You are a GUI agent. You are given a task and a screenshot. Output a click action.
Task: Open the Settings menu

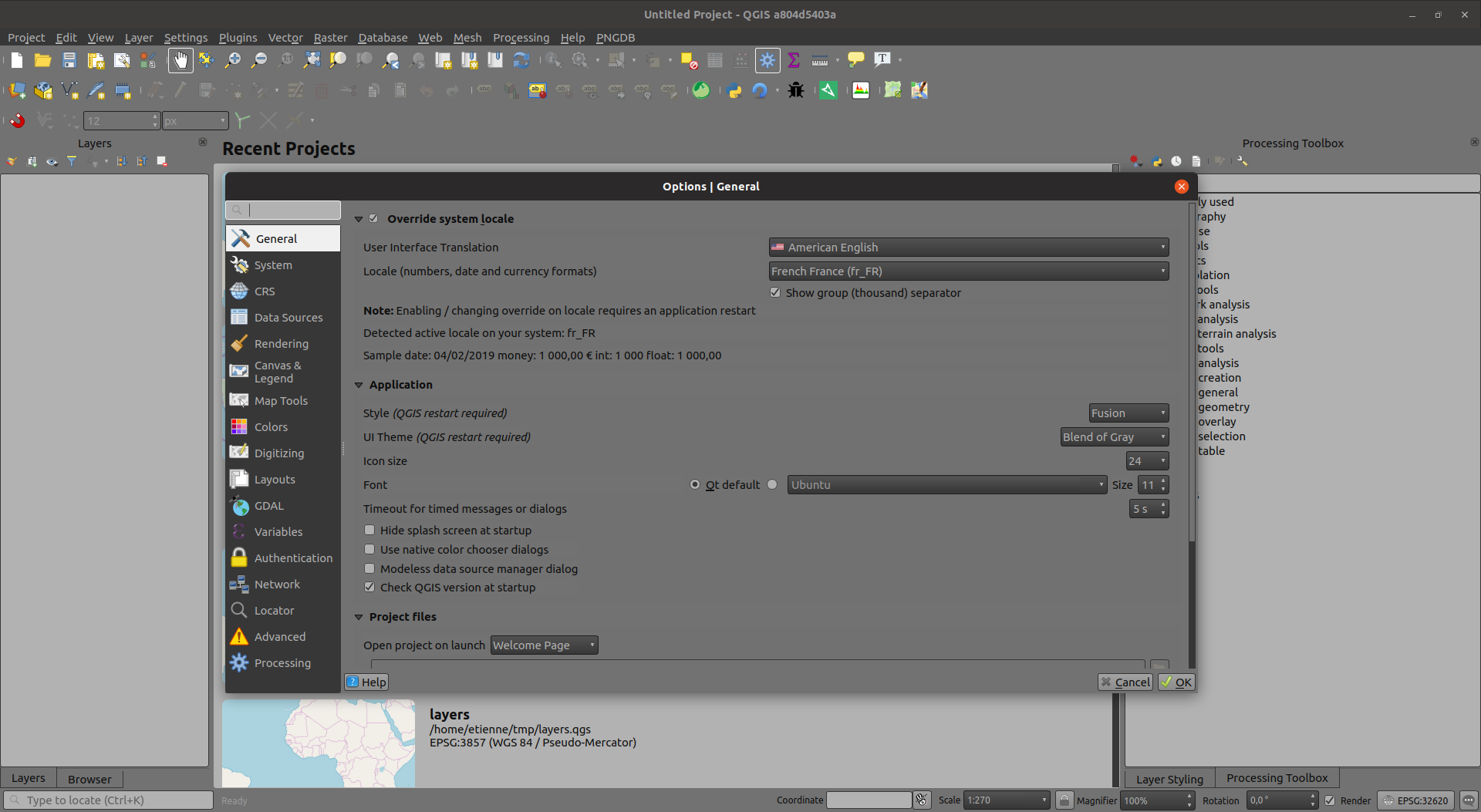click(x=185, y=38)
